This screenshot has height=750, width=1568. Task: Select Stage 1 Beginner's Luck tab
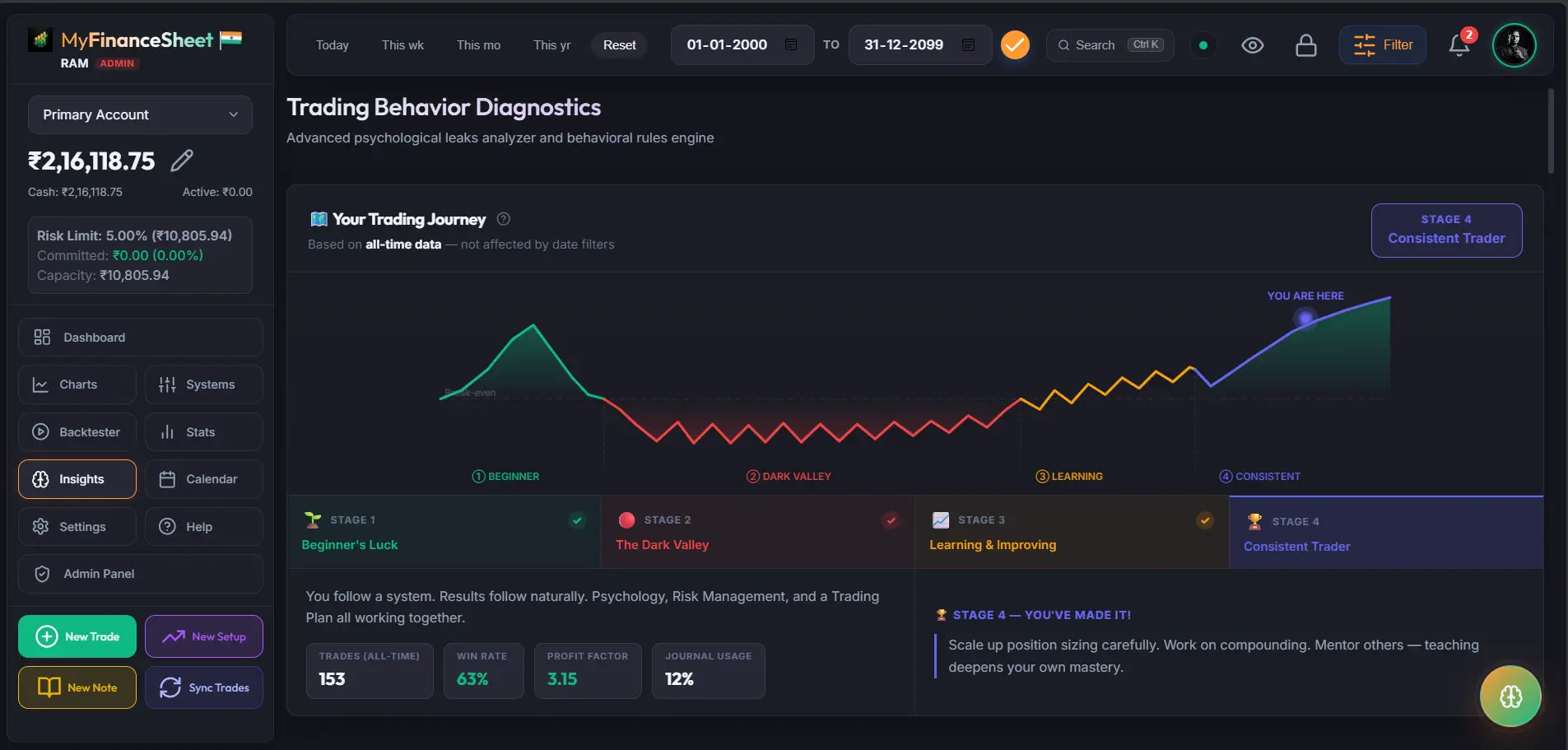pyautogui.click(x=444, y=532)
